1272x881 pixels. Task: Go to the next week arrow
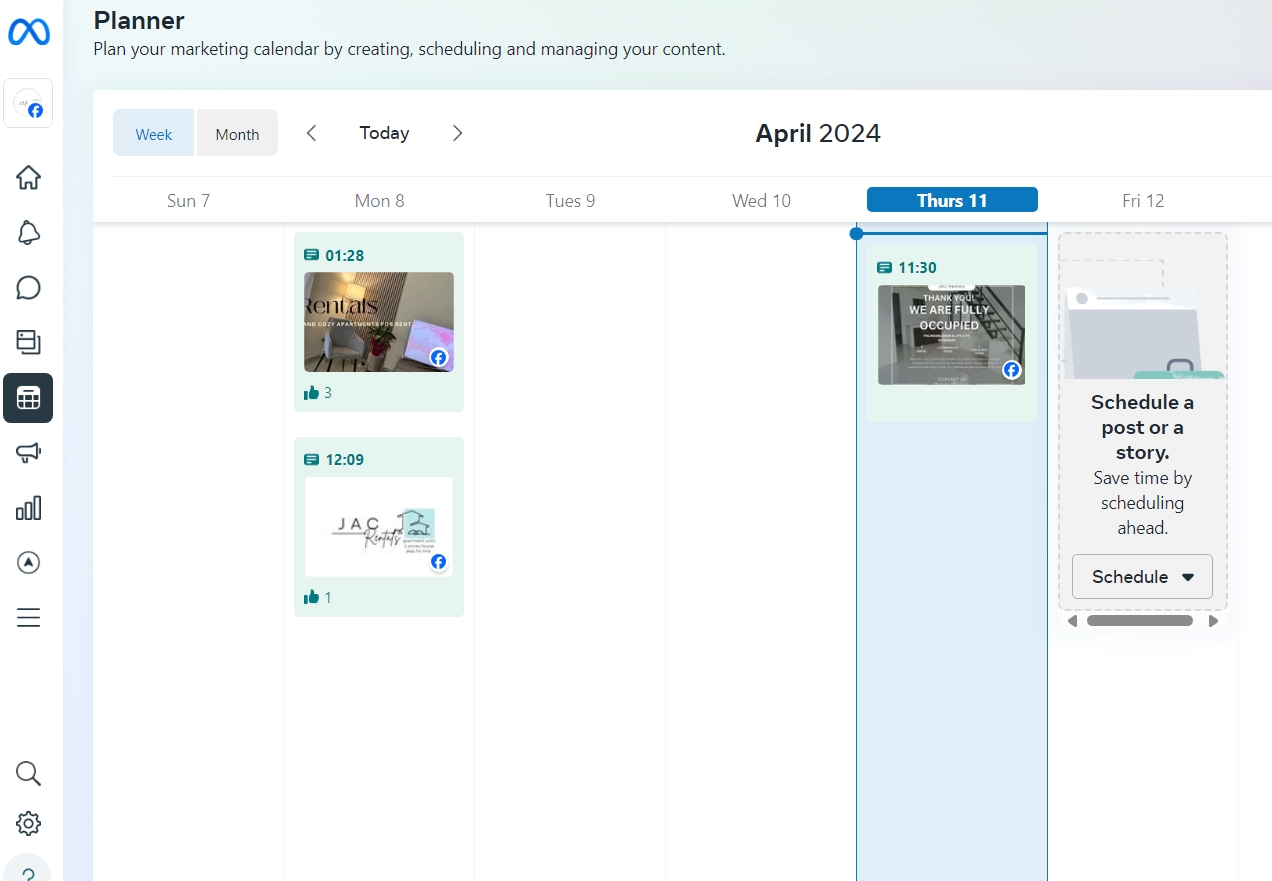tap(457, 133)
